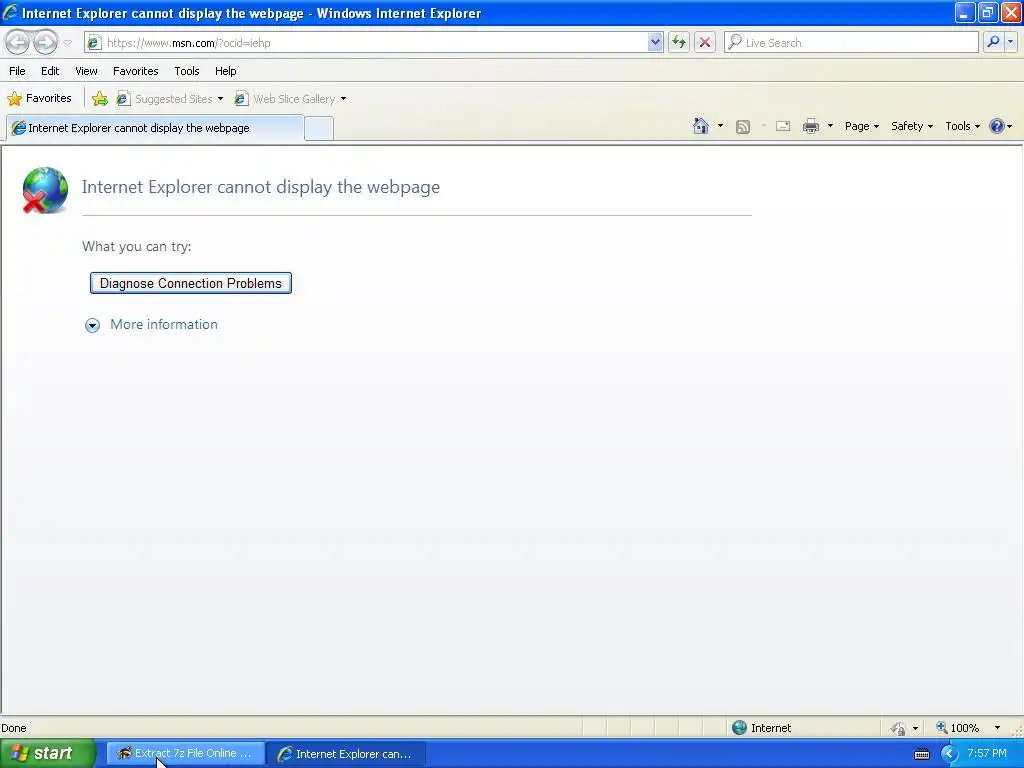Refresh the page with green arrows icon
1024x768 pixels.
679,43
